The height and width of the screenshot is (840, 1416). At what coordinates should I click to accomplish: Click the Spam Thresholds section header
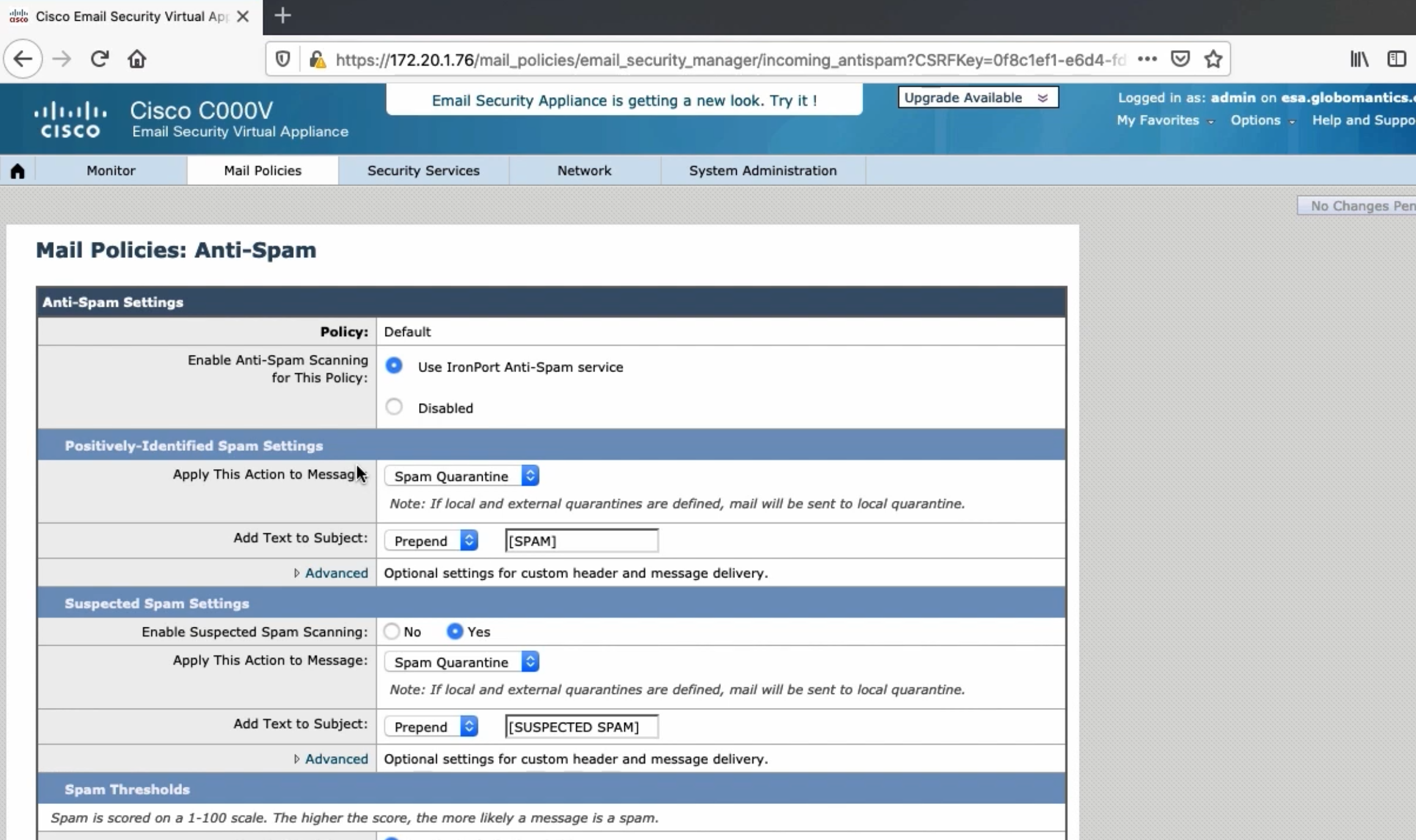(552, 789)
